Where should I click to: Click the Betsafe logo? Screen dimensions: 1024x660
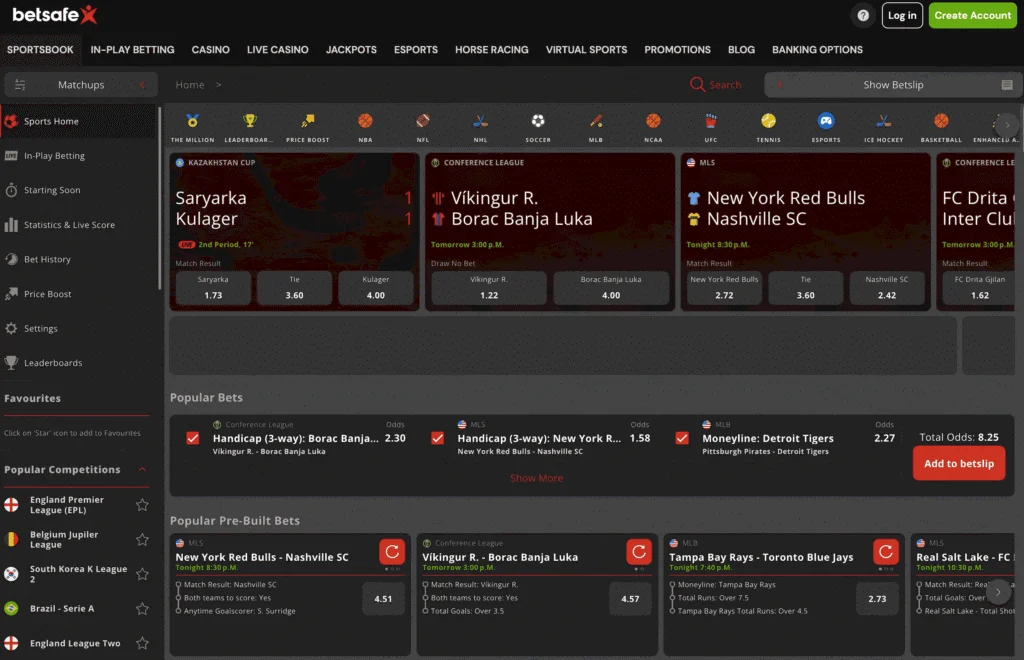(x=55, y=14)
